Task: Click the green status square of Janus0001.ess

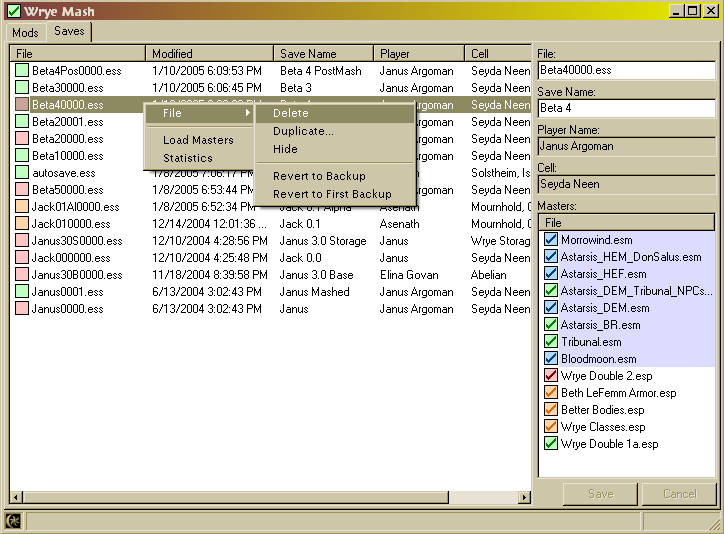Action: (x=22, y=292)
